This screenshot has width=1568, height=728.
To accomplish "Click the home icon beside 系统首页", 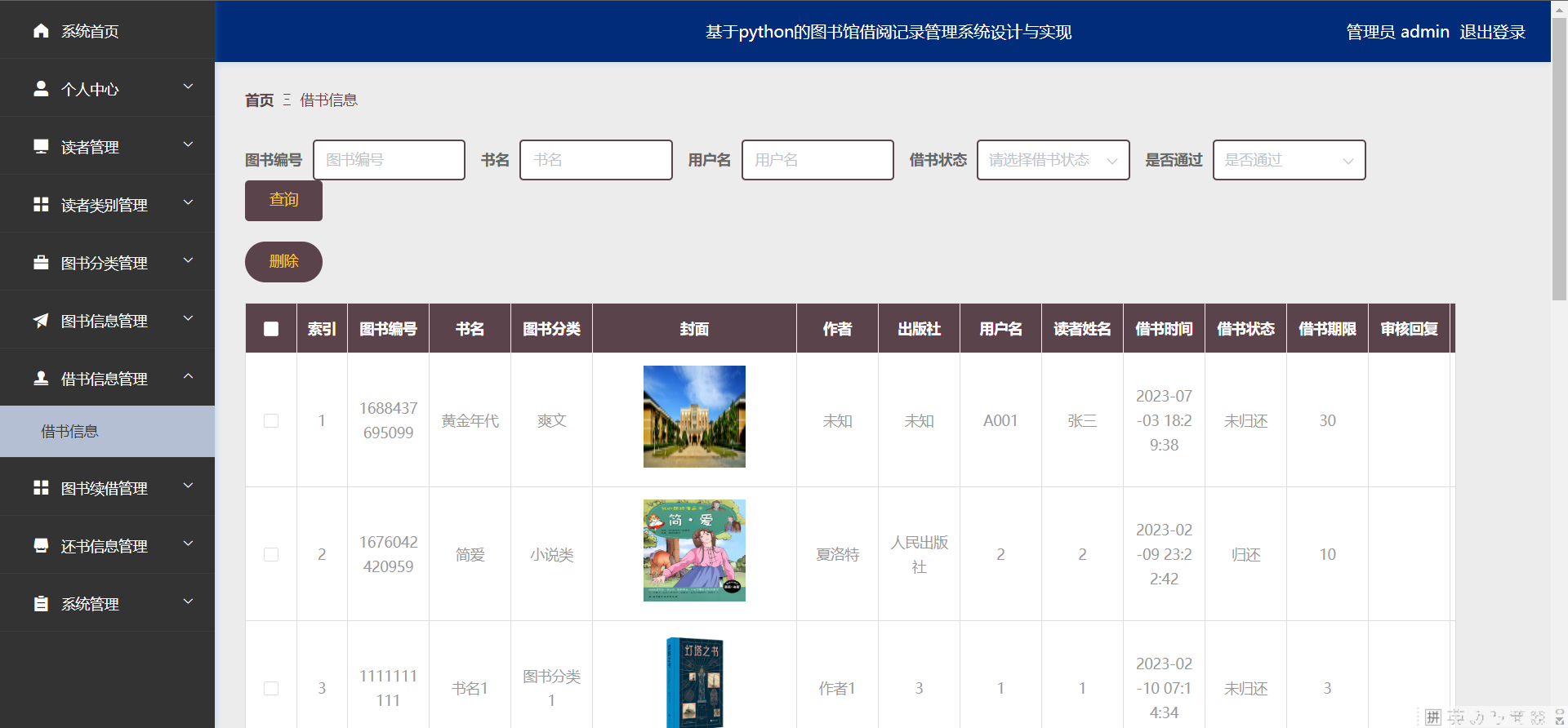I will (41, 31).
